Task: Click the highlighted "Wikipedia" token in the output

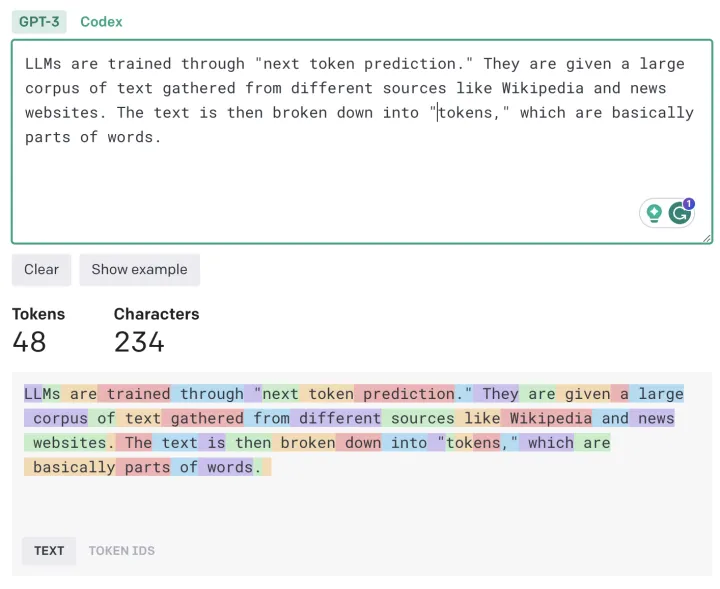Action: pos(550,418)
